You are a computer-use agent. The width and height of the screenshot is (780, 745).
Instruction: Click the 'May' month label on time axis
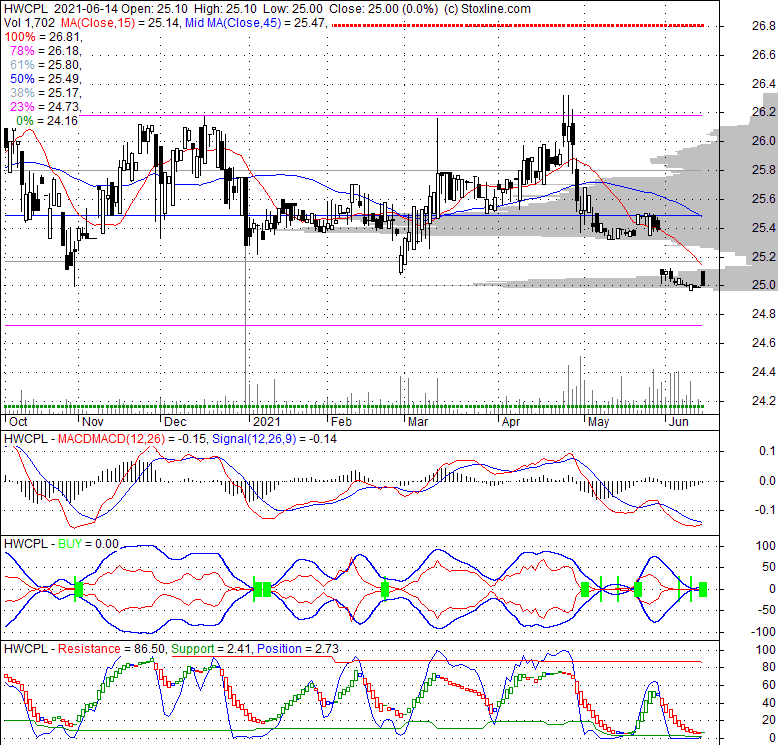(x=598, y=422)
